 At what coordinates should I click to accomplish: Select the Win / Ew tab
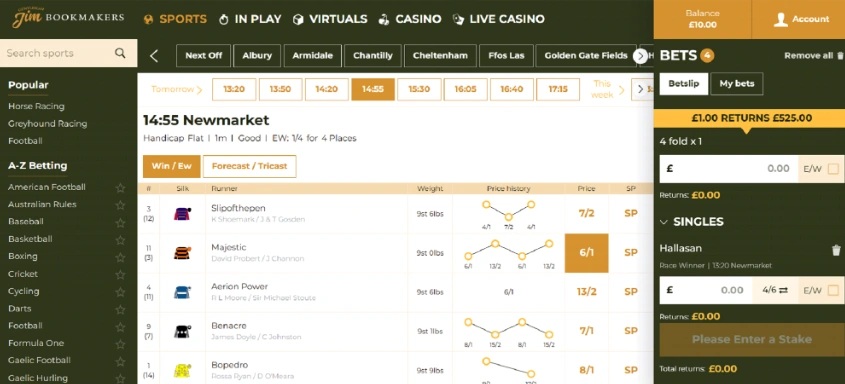[x=171, y=166]
